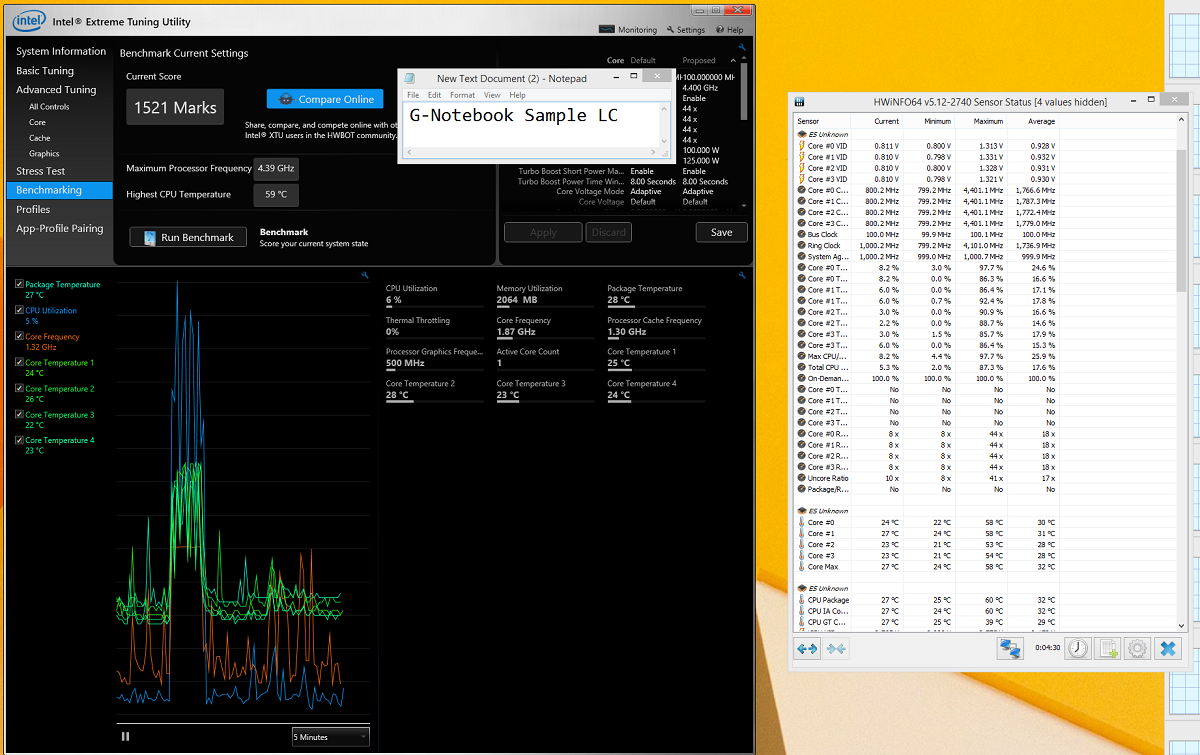This screenshot has height=755, width=1200.
Task: Click graph timeline slider bar
Action: (x=243, y=723)
